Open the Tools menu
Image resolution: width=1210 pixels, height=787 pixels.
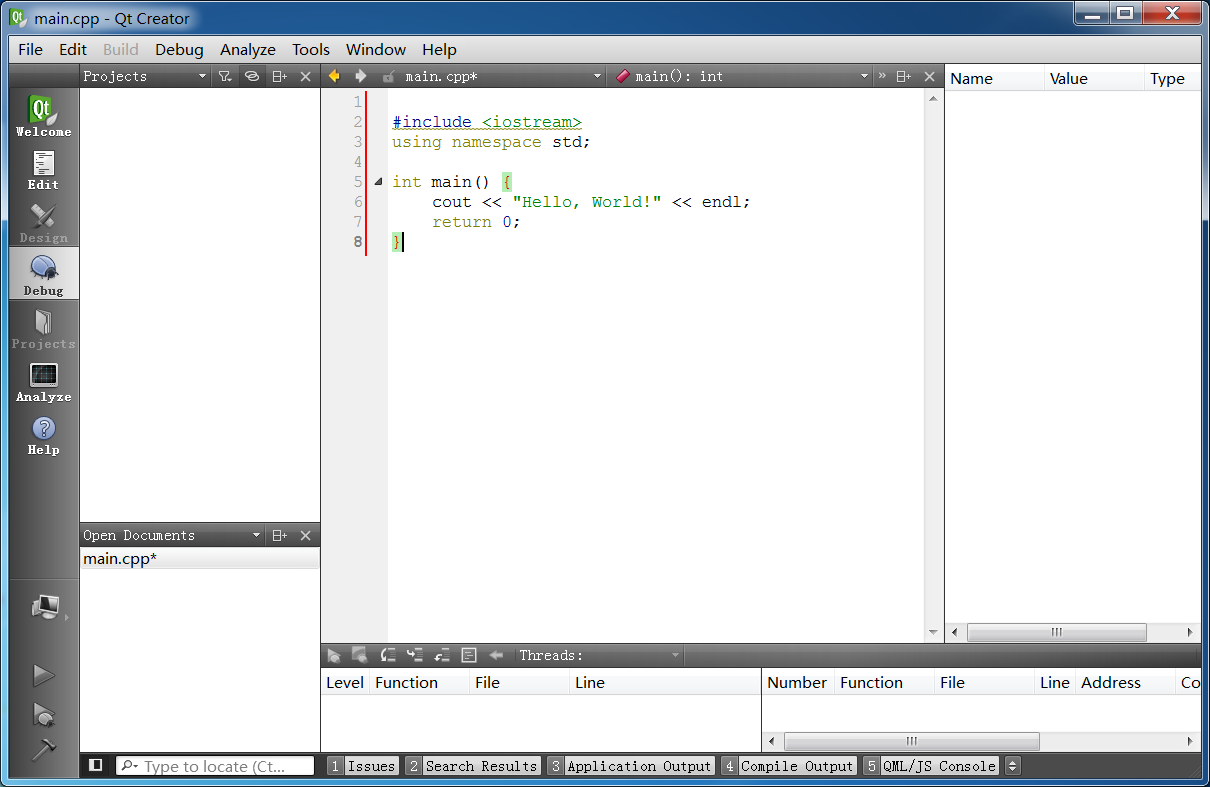pos(310,49)
